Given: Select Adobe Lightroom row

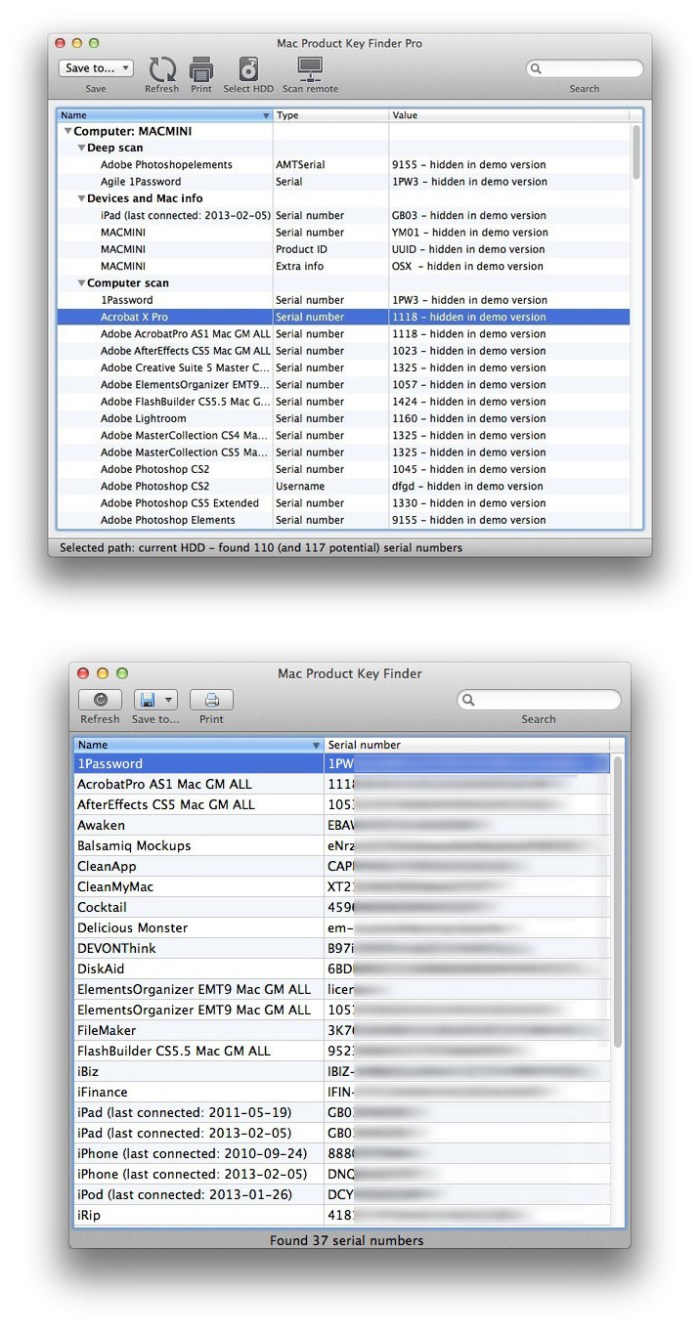Looking at the screenshot, I should point(344,418).
